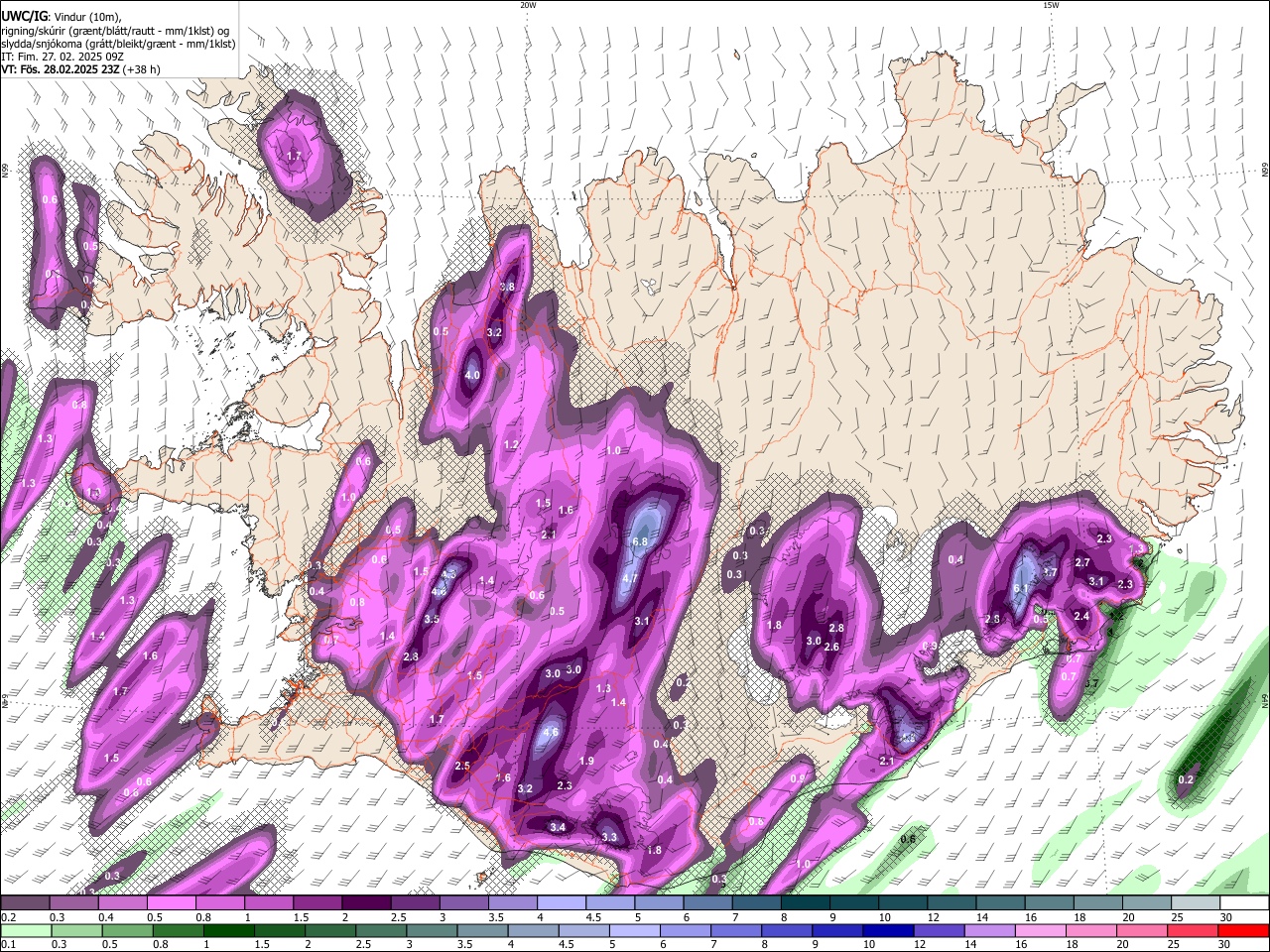The image size is (1270, 952).
Task: Click the bright red 30 swatch in the lower scale
Action: (x=1244, y=931)
